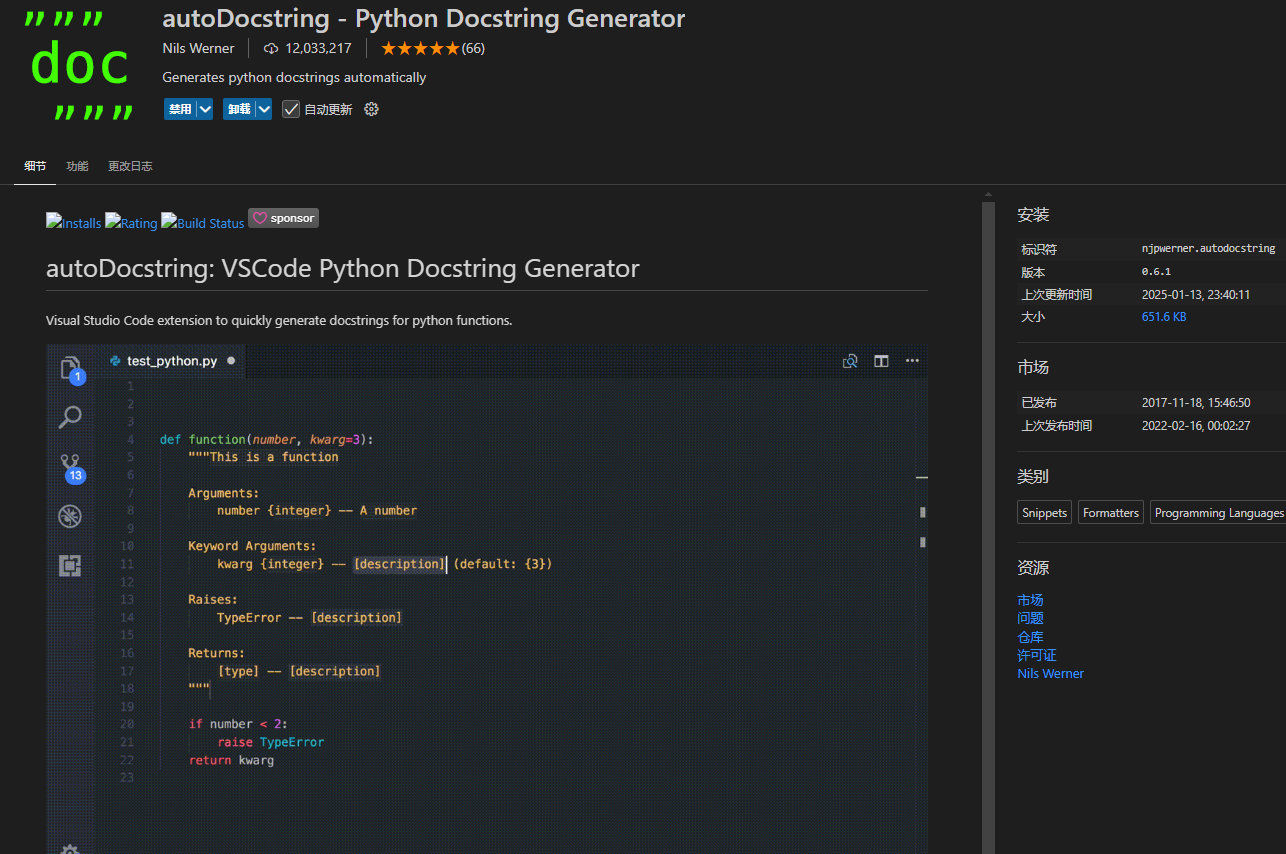
Task: Click the autoDocstring extension logo icon
Action: [80, 64]
